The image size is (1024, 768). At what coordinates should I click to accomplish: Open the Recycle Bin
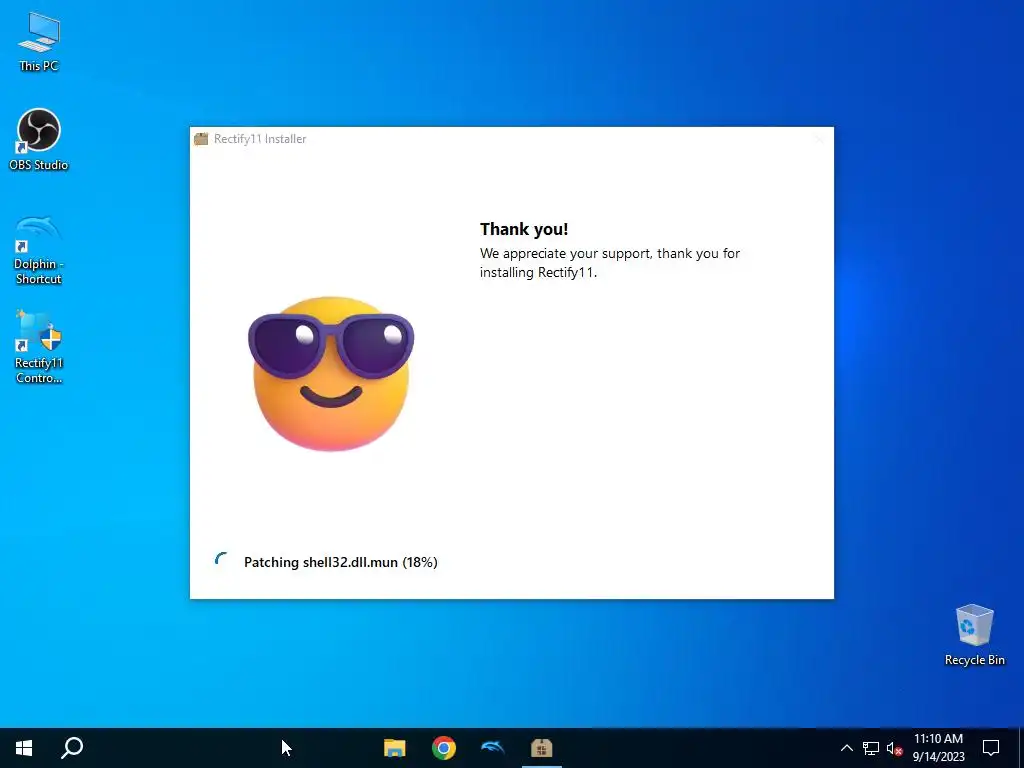point(974,634)
